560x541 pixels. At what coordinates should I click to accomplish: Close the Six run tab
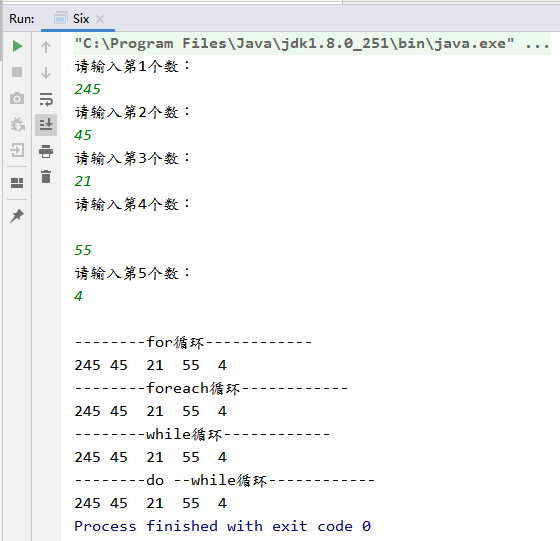coord(100,19)
